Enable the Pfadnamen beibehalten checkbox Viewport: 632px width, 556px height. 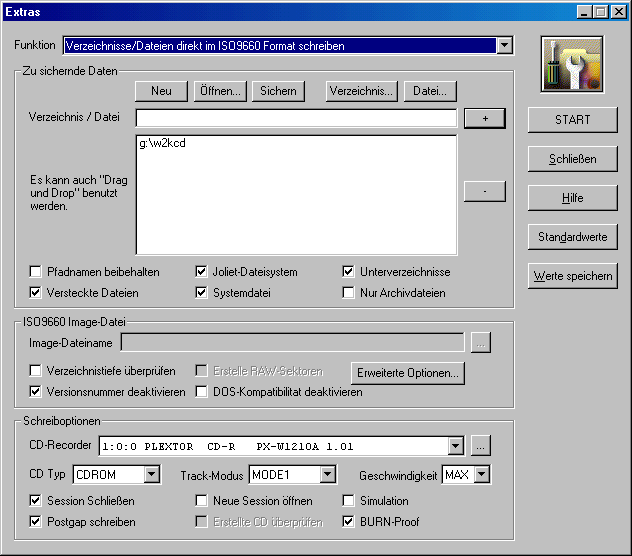coord(37,272)
